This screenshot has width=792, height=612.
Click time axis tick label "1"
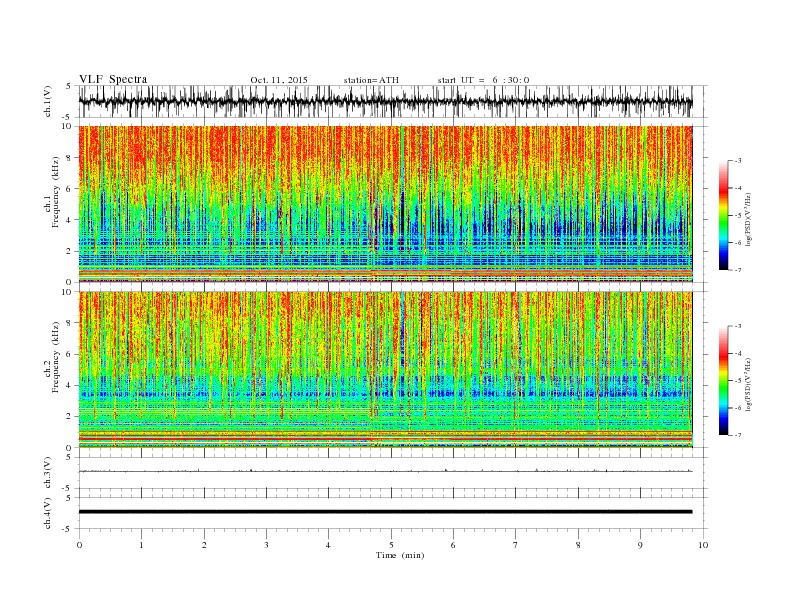141,545
